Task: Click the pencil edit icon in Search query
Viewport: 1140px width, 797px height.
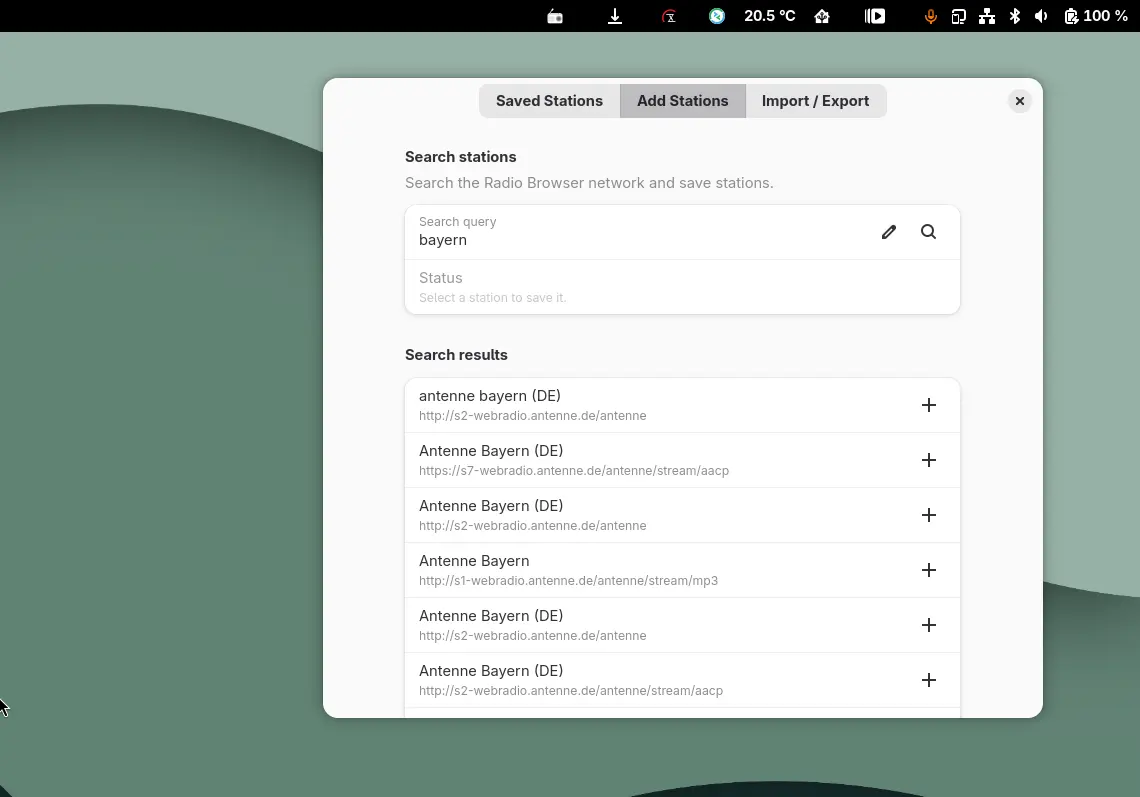Action: point(888,232)
